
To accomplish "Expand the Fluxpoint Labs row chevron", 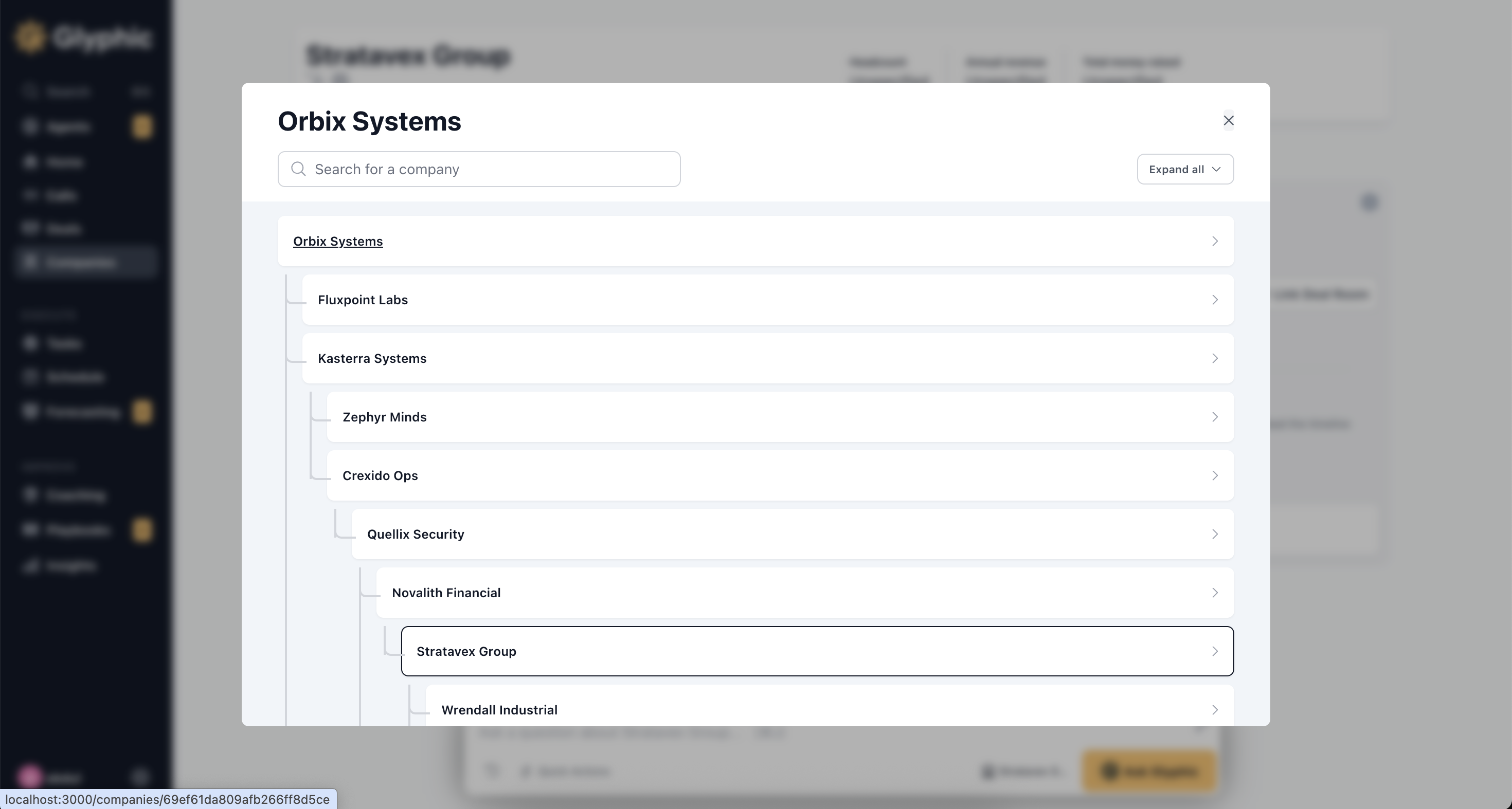I will pos(1215,300).
